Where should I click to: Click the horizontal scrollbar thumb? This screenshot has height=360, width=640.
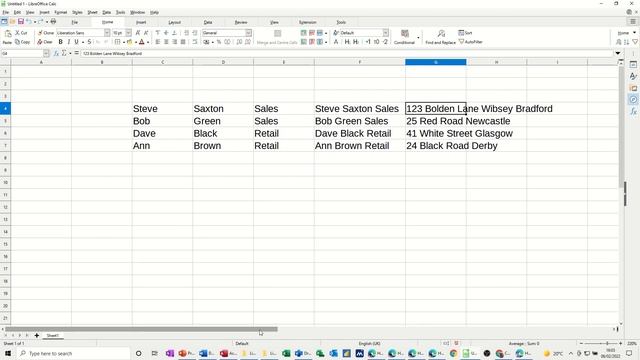pos(141,329)
